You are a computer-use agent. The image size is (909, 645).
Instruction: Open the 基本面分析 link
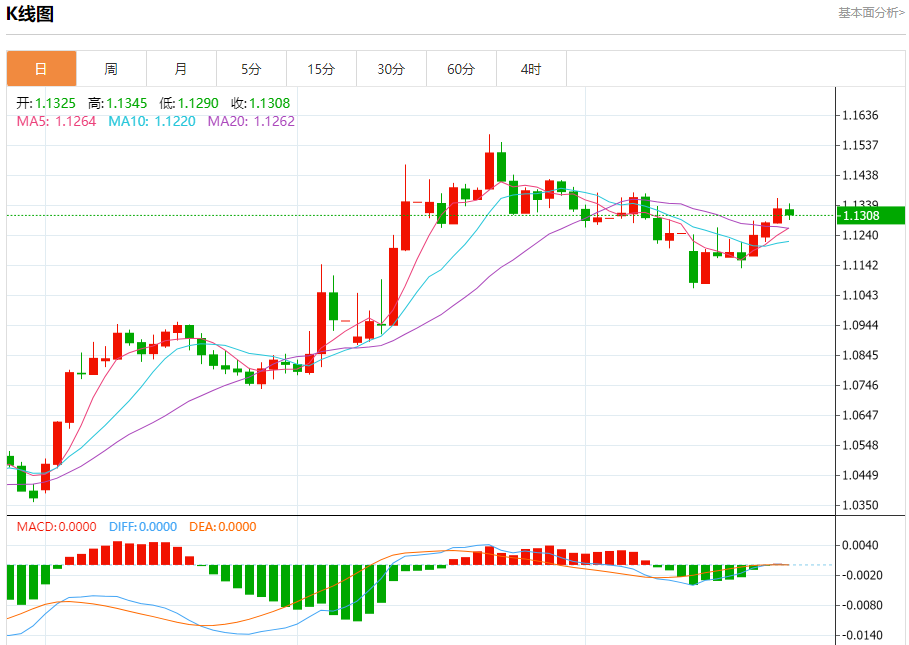(871, 13)
